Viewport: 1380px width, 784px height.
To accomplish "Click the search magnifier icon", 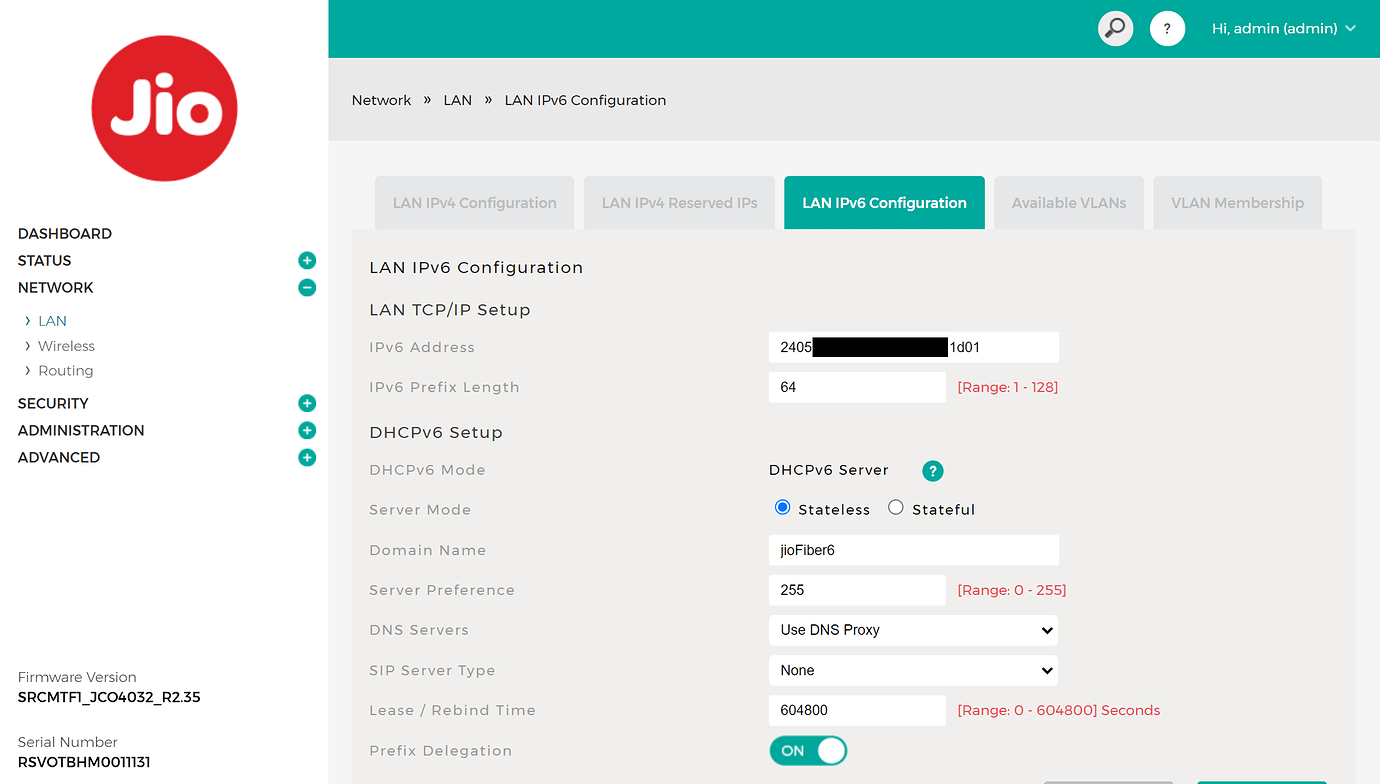I will coord(1115,28).
